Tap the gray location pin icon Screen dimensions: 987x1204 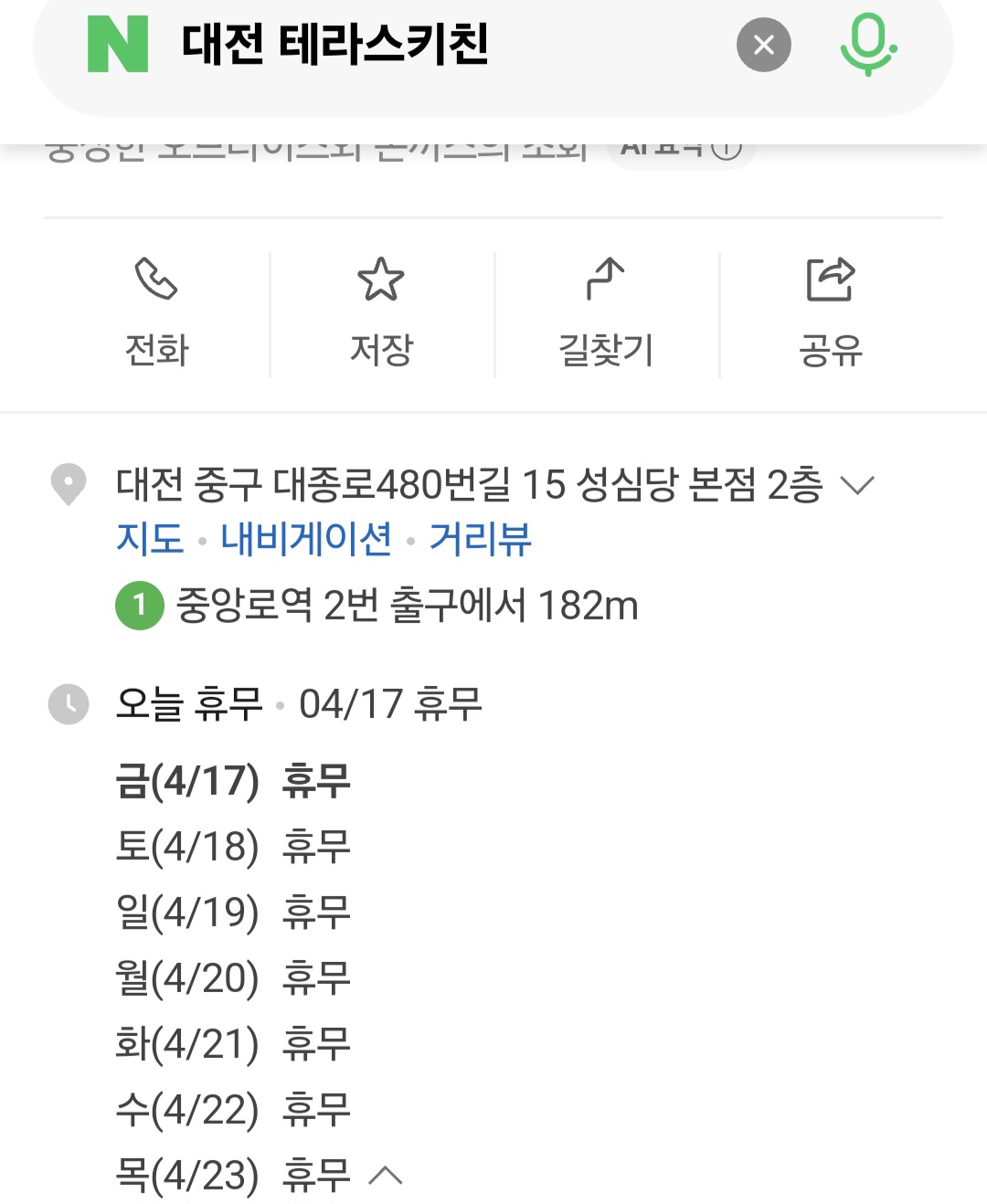pos(69,484)
